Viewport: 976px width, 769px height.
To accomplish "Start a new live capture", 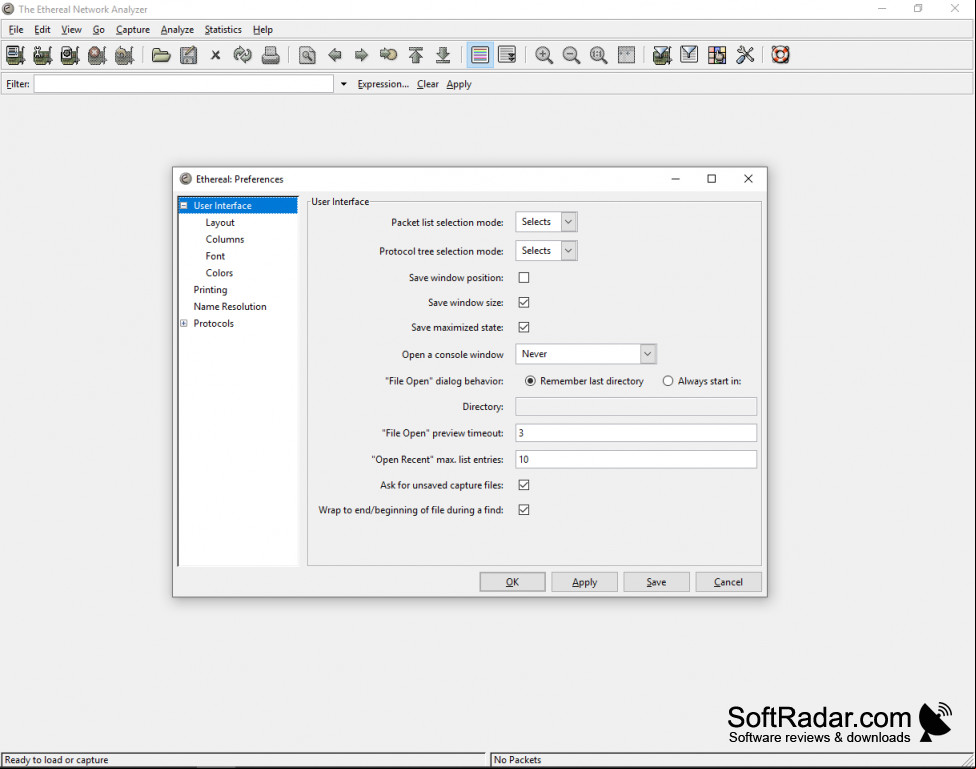I will coord(70,55).
